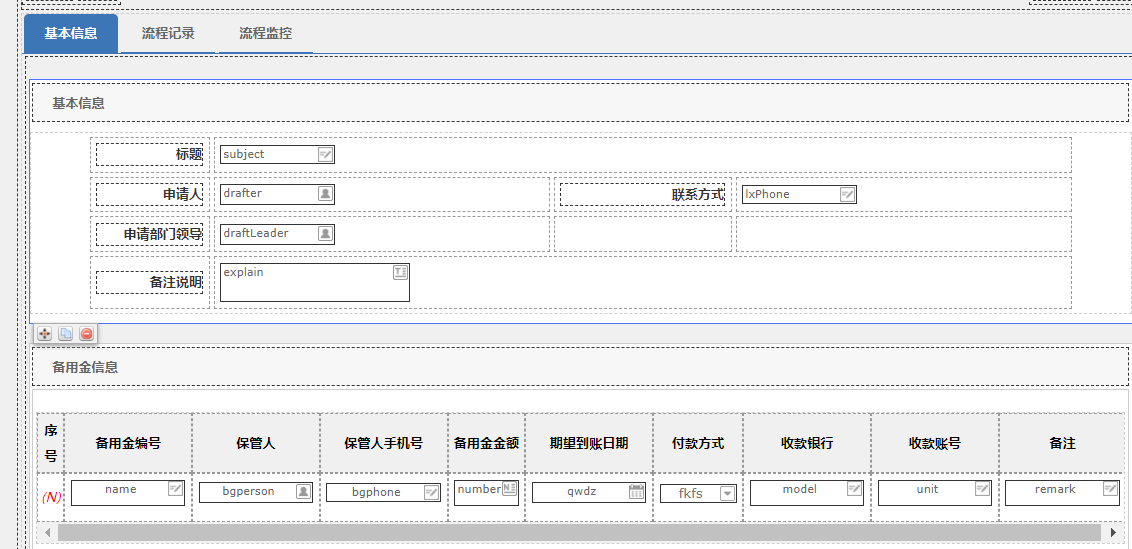Click the edit icon in lxPhone field
The width and height of the screenshot is (1132, 549).
[848, 194]
